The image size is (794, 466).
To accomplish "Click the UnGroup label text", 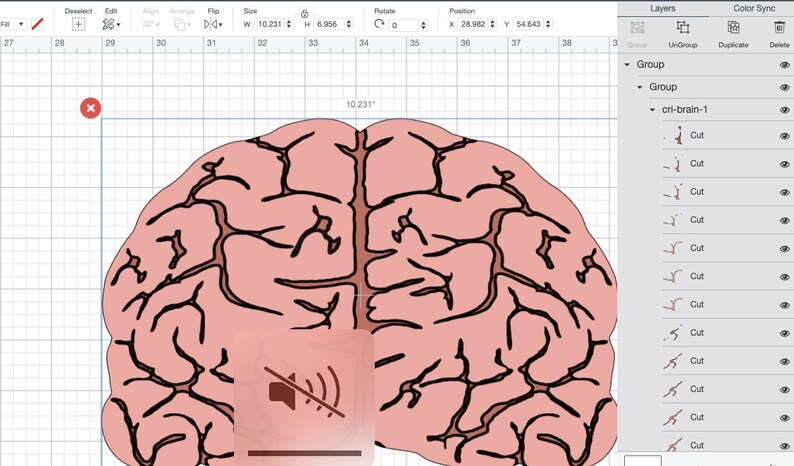I will [x=683, y=45].
